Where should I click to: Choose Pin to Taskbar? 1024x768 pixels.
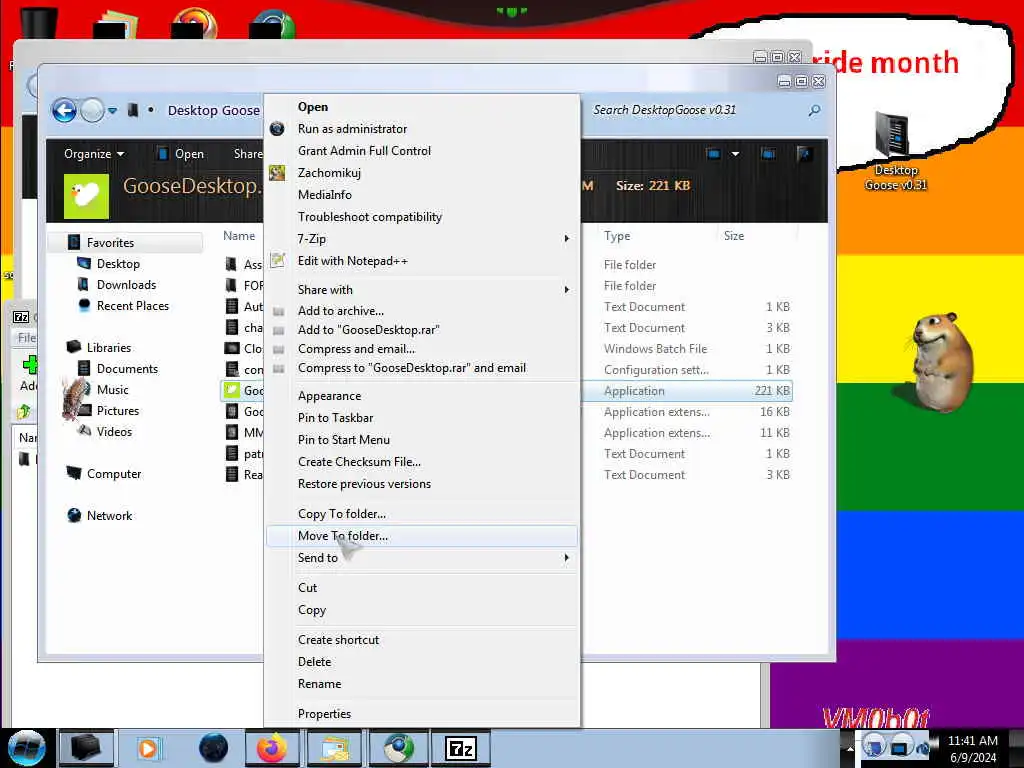421,418
